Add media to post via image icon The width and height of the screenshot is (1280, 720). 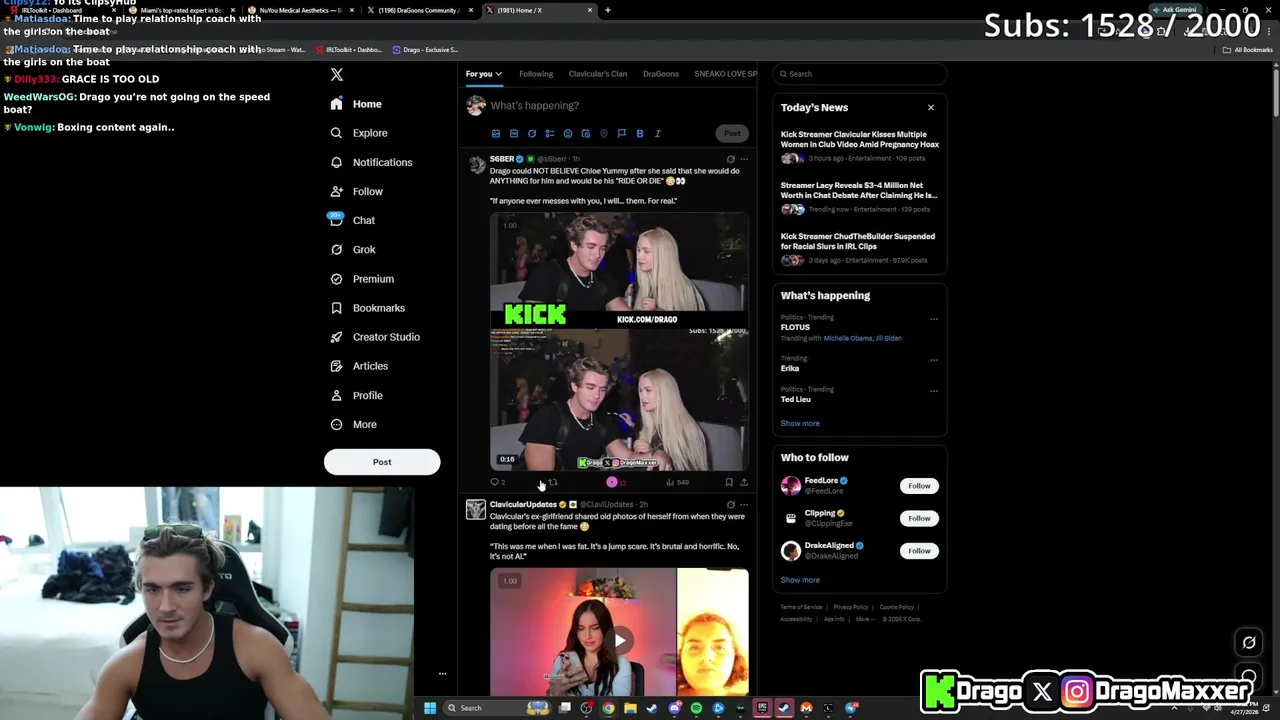[496, 133]
